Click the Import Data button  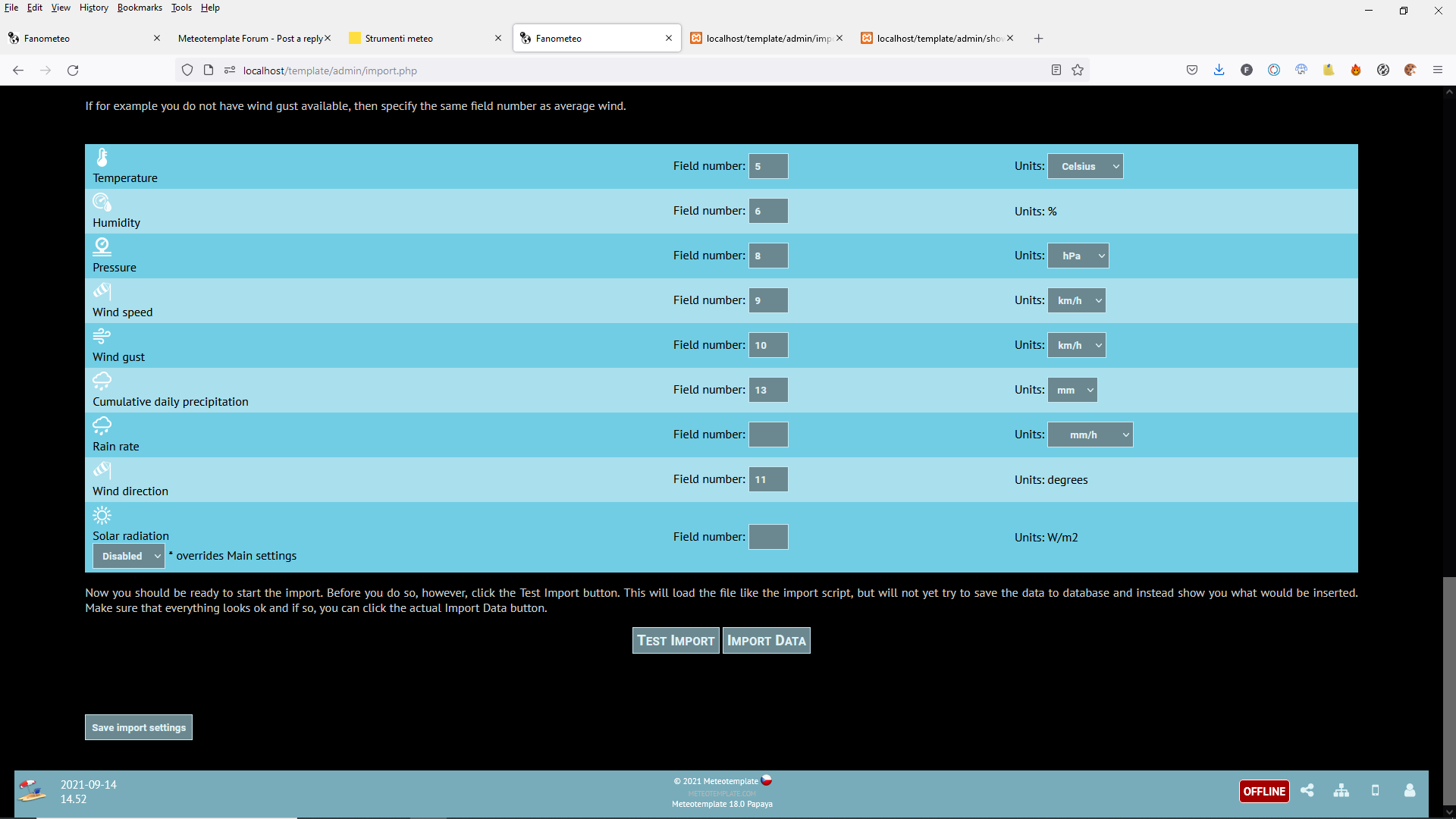766,641
